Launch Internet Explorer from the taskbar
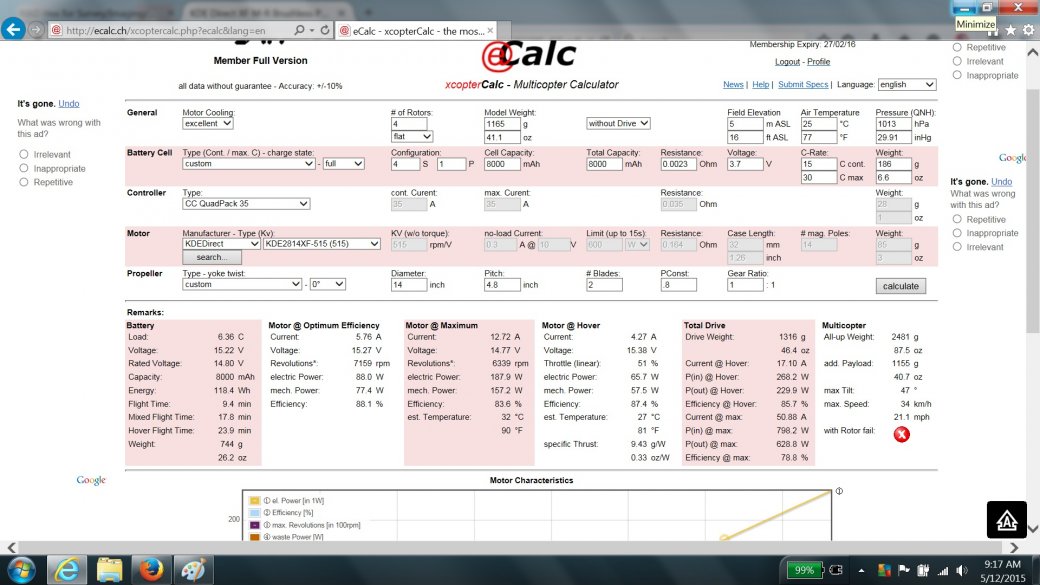Viewport: 1040px width, 585px height. [x=67, y=570]
